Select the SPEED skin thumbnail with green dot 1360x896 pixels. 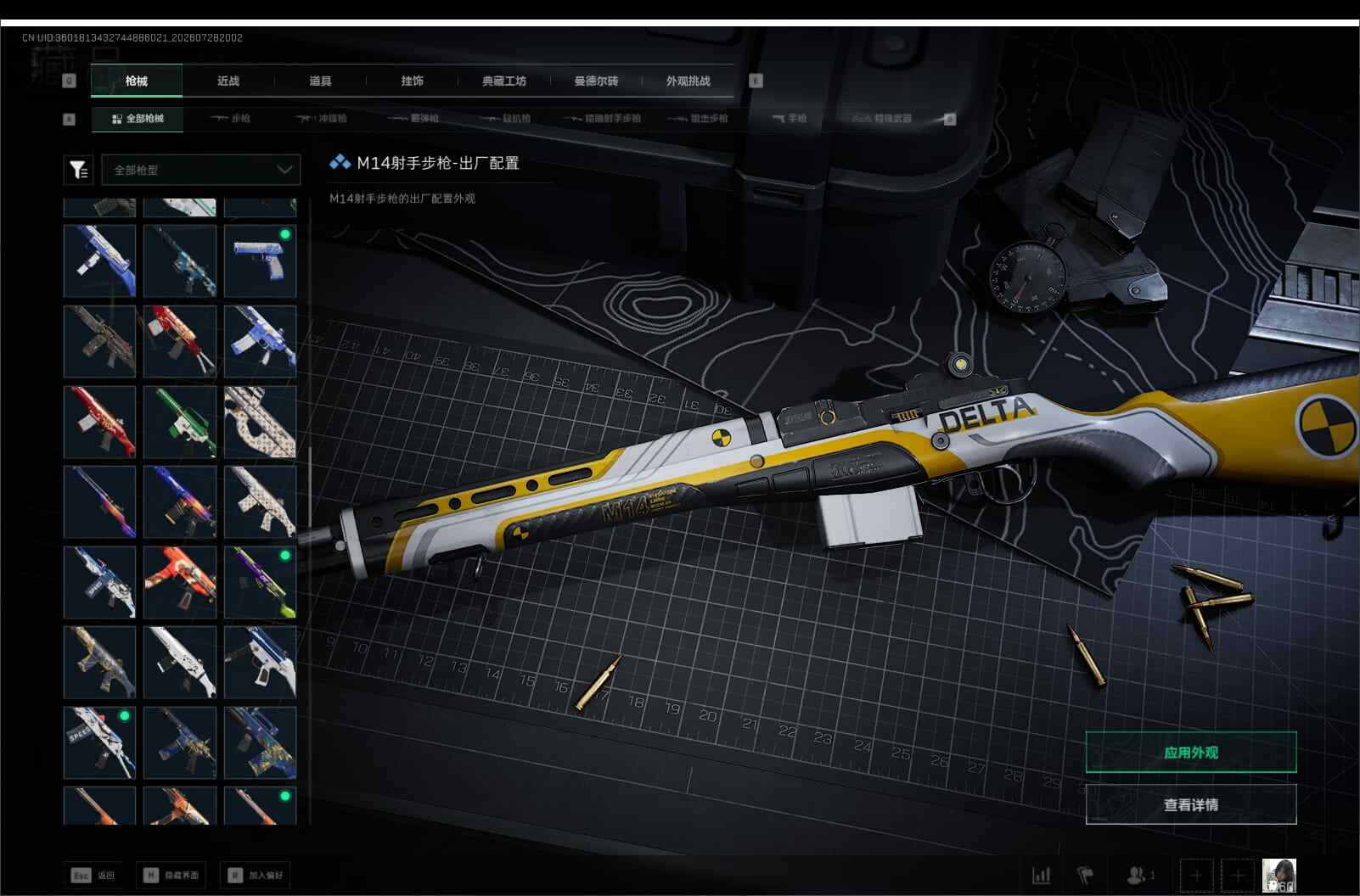point(99,742)
